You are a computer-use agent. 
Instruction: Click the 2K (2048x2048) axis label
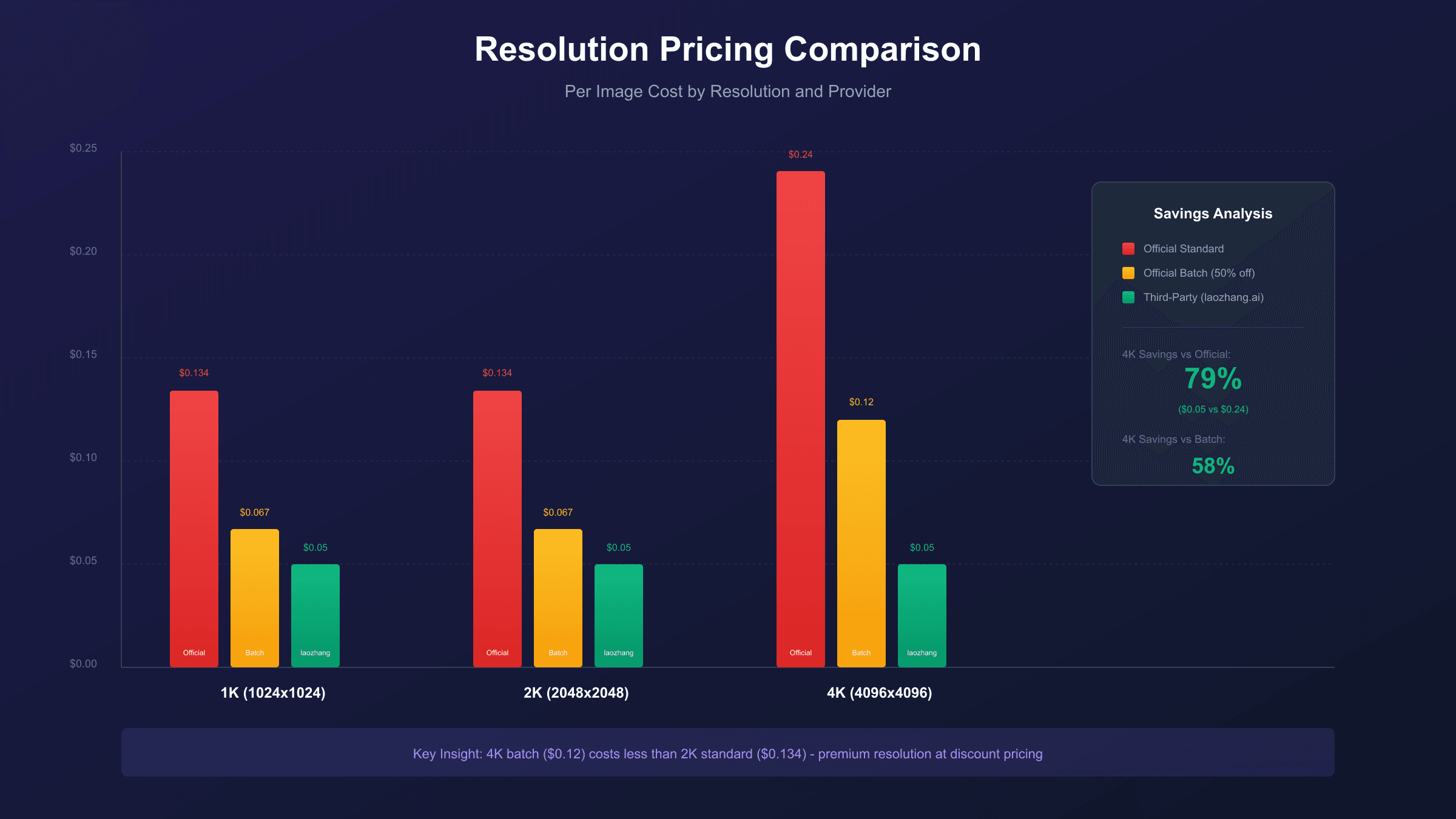576,693
